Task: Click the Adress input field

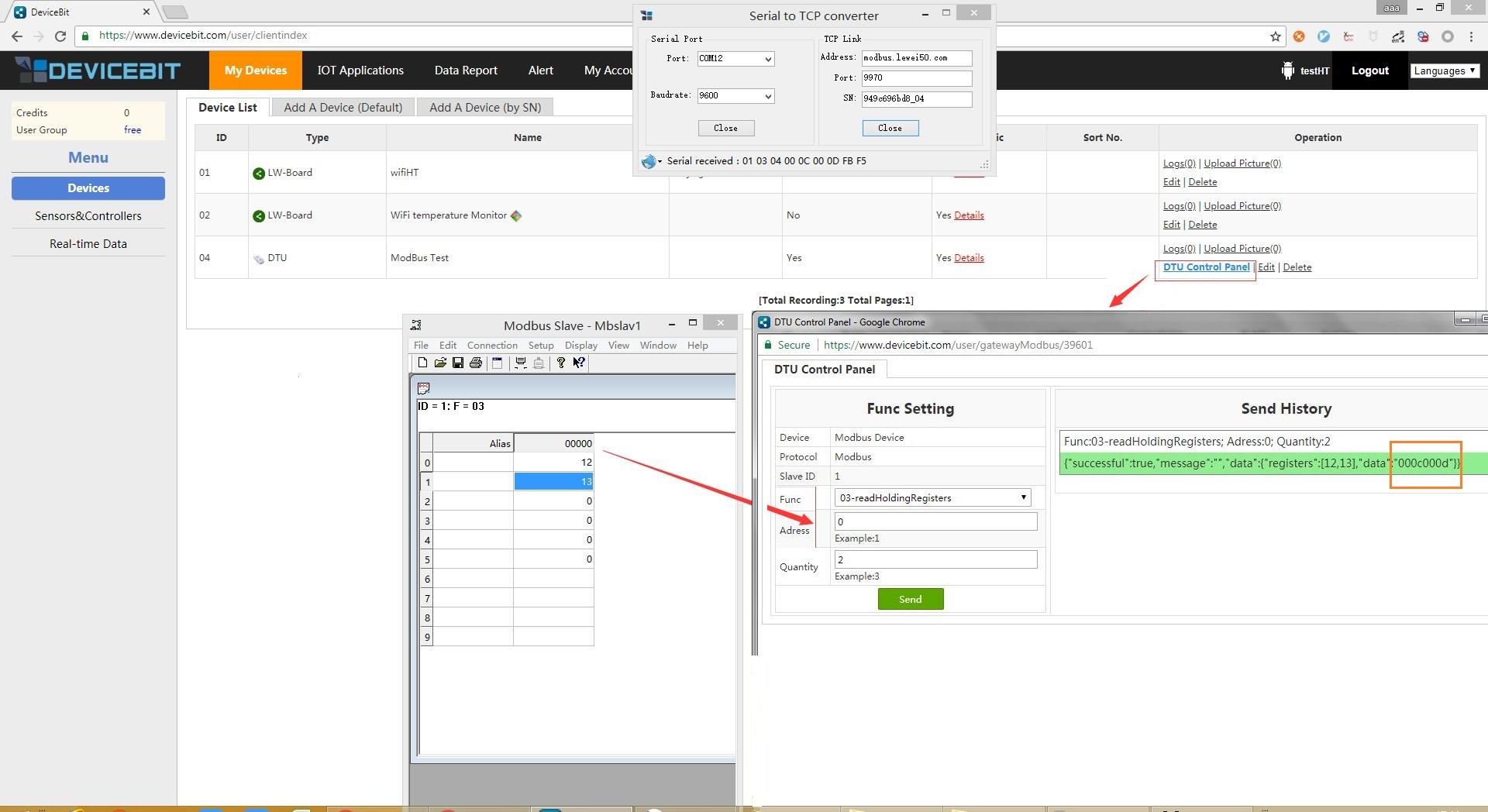Action: coord(935,521)
